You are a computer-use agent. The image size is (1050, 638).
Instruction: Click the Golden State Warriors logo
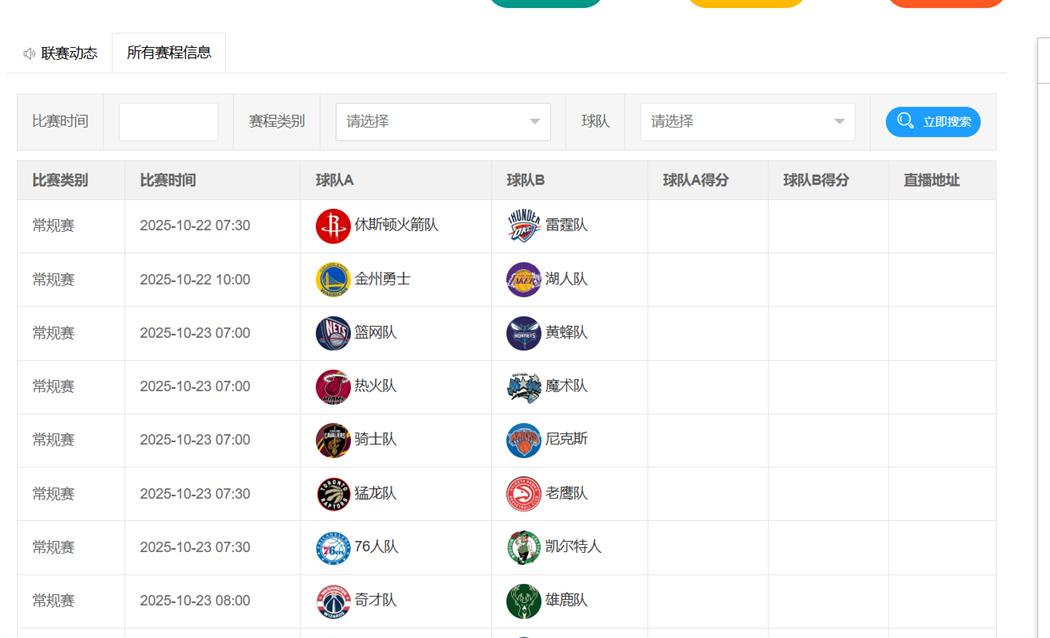pos(333,280)
